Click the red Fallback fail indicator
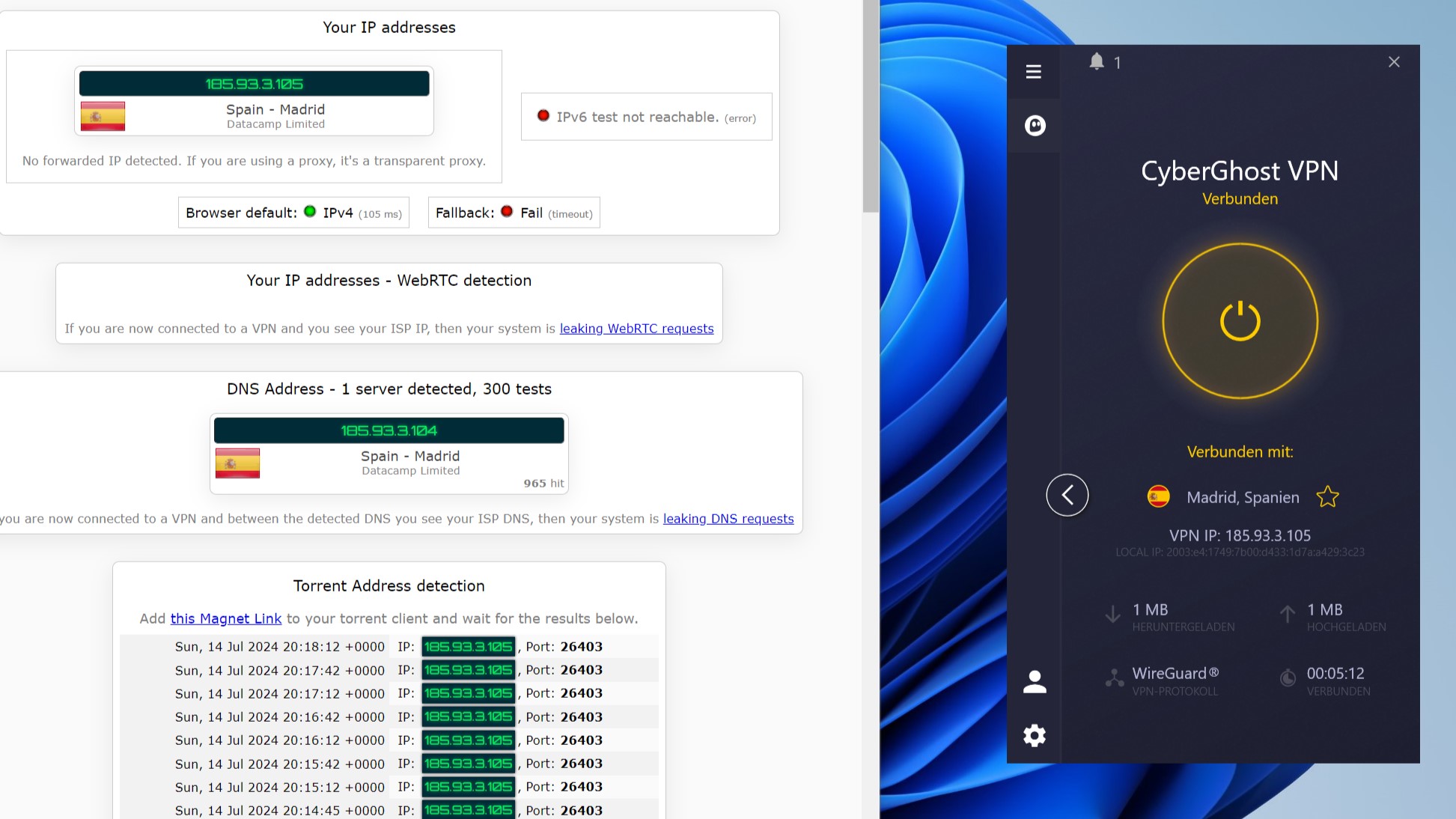The width and height of the screenshot is (1456, 819). [x=507, y=212]
